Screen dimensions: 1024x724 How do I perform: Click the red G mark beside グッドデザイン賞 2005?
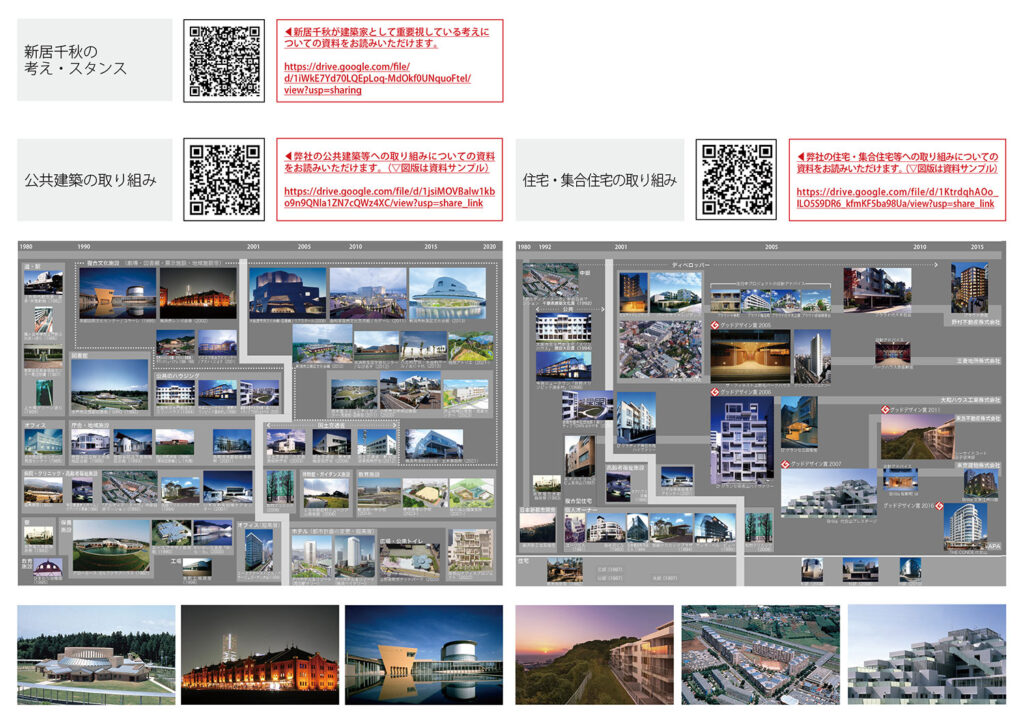(715, 325)
